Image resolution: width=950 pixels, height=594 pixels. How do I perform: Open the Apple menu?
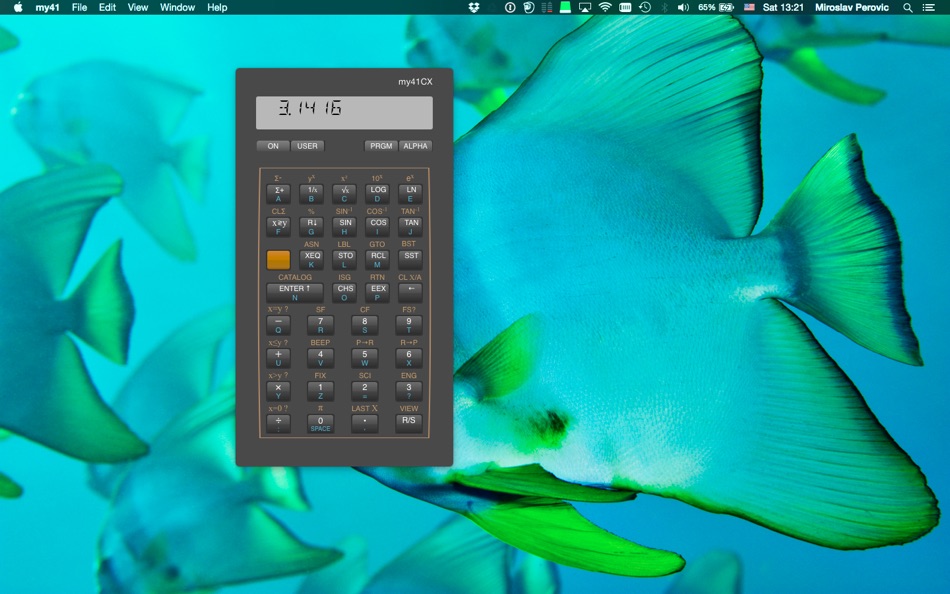pos(18,7)
